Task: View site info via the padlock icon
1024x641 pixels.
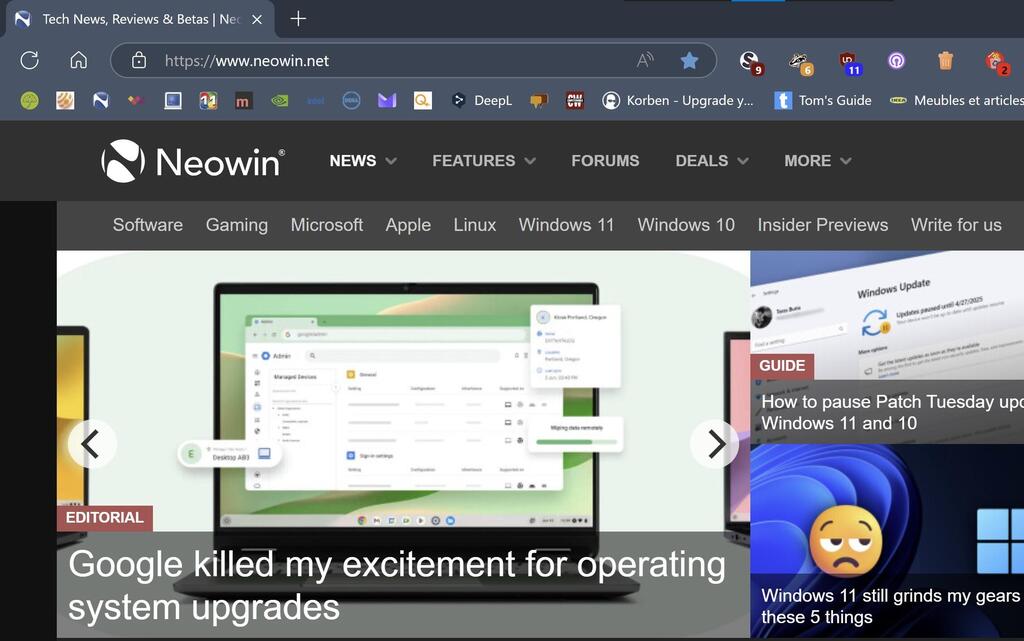Action: [138, 61]
